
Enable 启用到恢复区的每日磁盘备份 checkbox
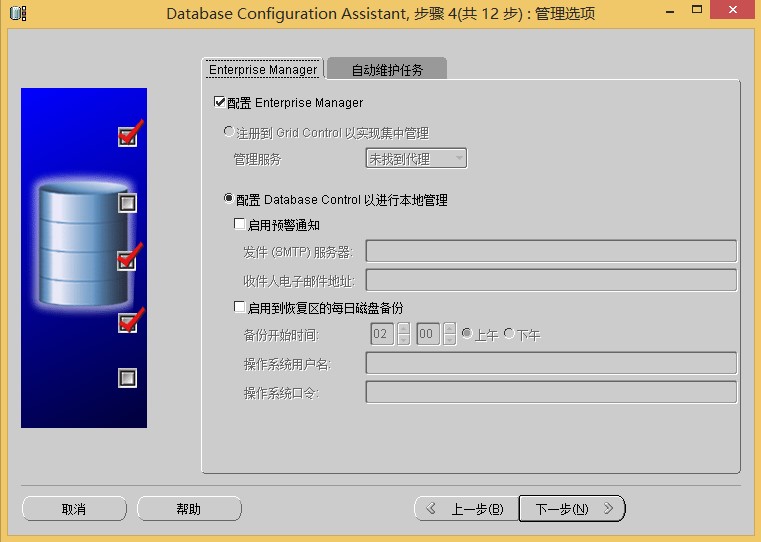click(x=239, y=307)
